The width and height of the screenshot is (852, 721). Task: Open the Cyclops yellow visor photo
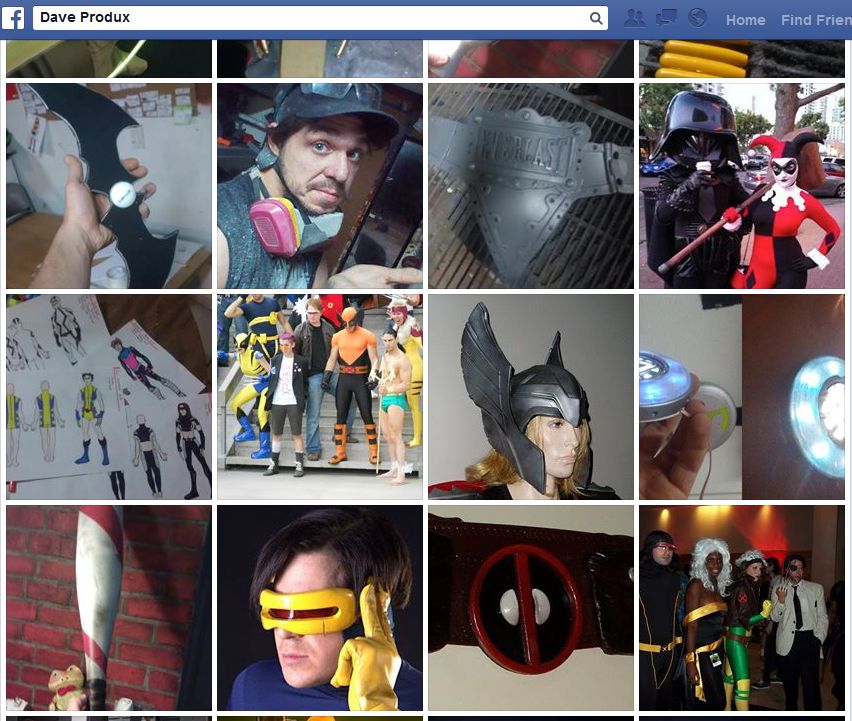click(x=320, y=608)
